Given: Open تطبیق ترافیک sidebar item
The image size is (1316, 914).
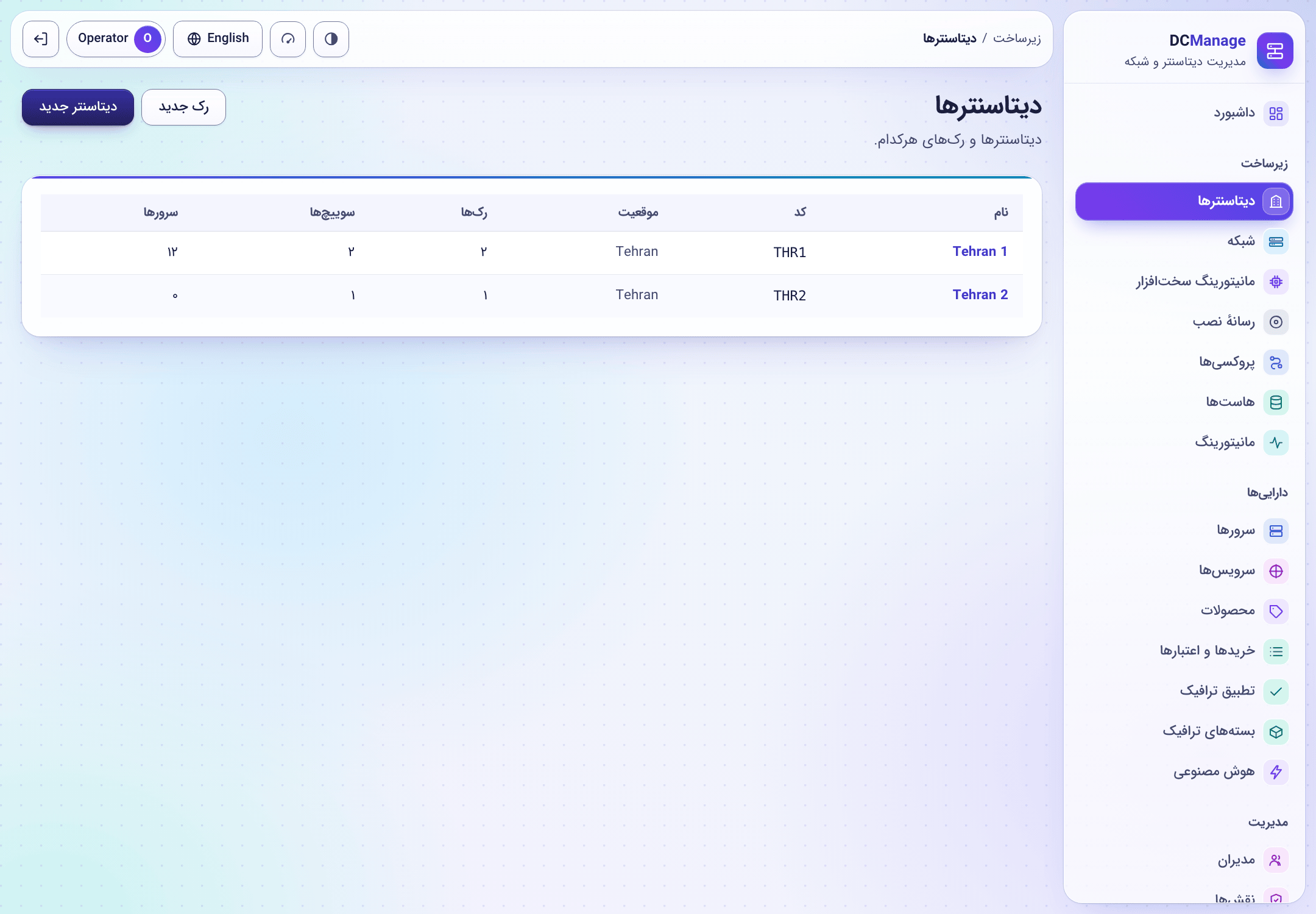Looking at the screenshot, I should (x=1184, y=692).
